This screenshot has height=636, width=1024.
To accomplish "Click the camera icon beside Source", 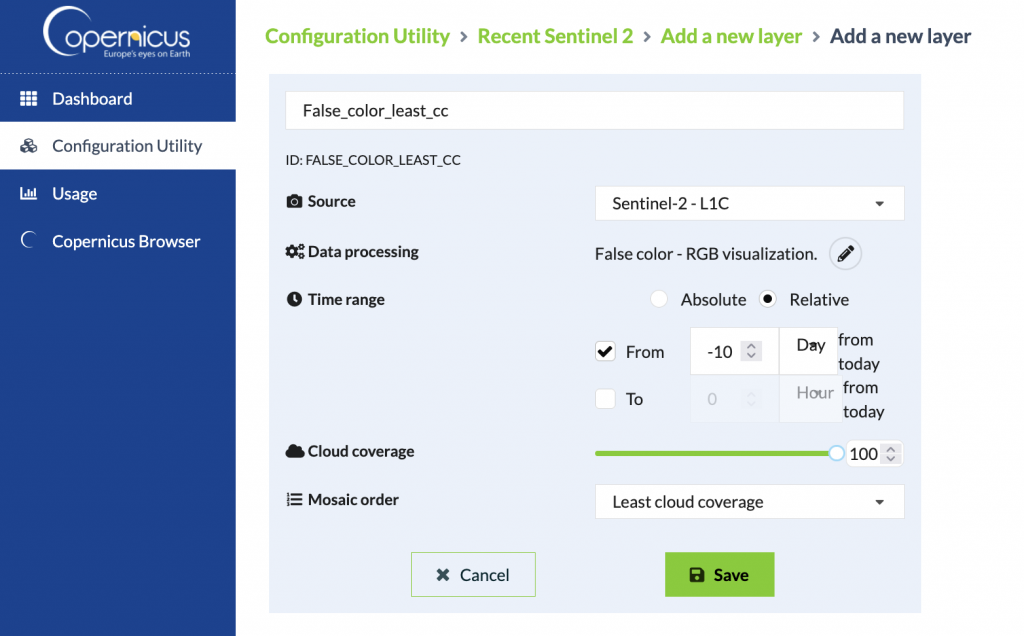I will point(295,202).
